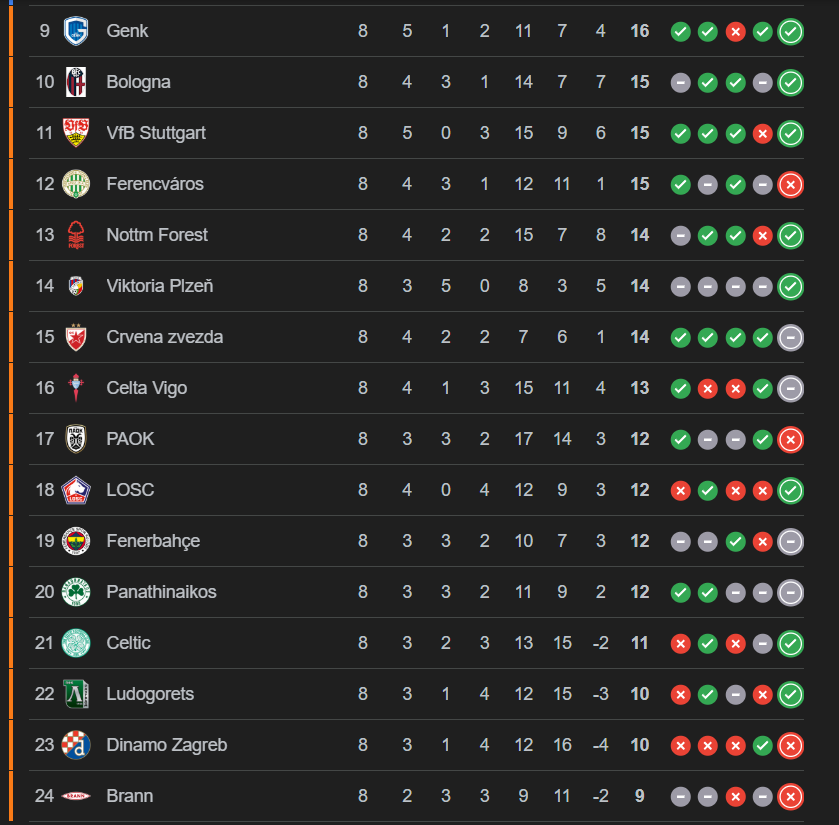Click the LOSC club badge

tap(76, 490)
